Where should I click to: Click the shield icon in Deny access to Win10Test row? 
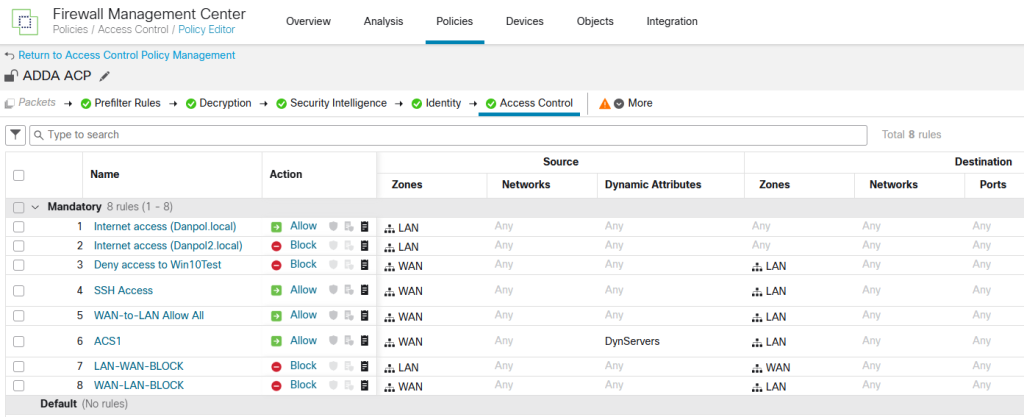pyautogui.click(x=333, y=264)
